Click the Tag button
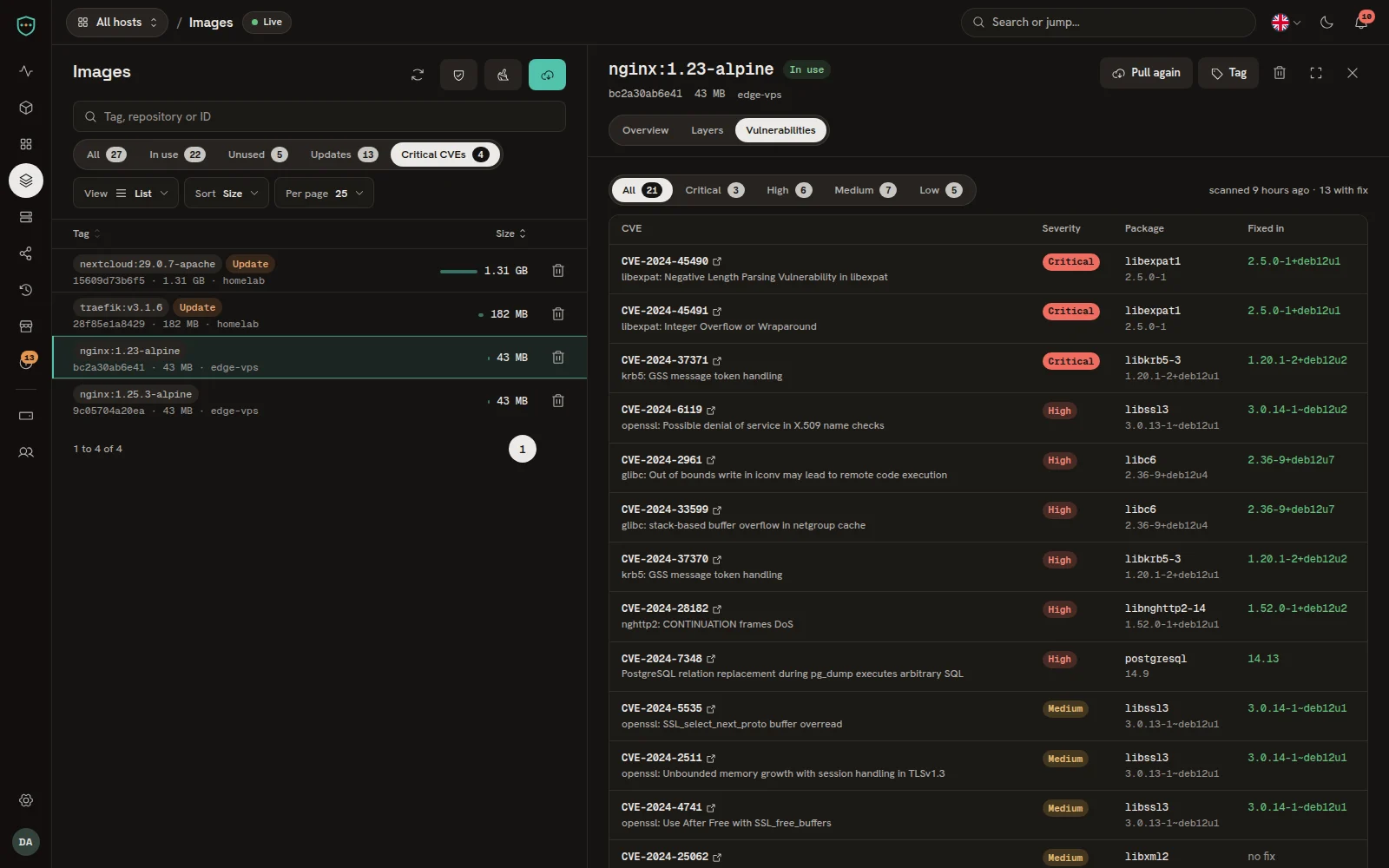 (1228, 73)
